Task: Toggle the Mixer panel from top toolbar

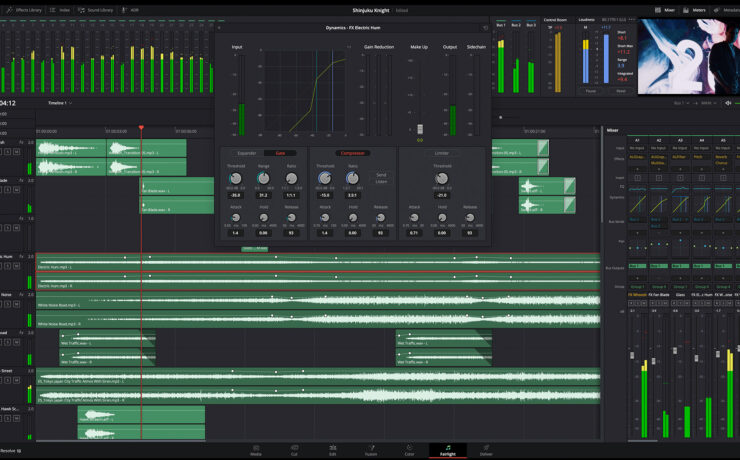Action: (664, 10)
